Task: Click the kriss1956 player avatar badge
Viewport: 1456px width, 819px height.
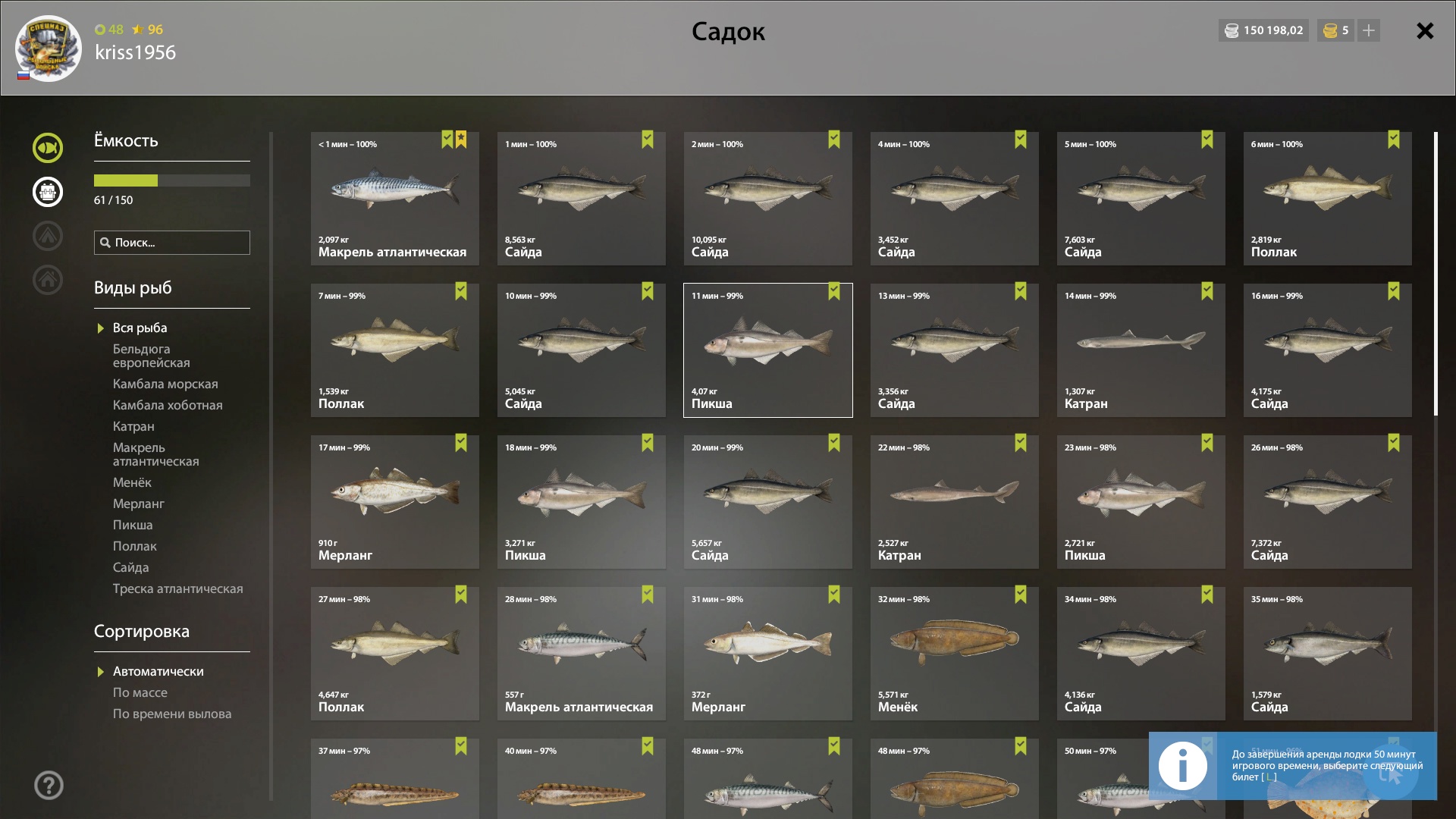Action: pyautogui.click(x=48, y=49)
